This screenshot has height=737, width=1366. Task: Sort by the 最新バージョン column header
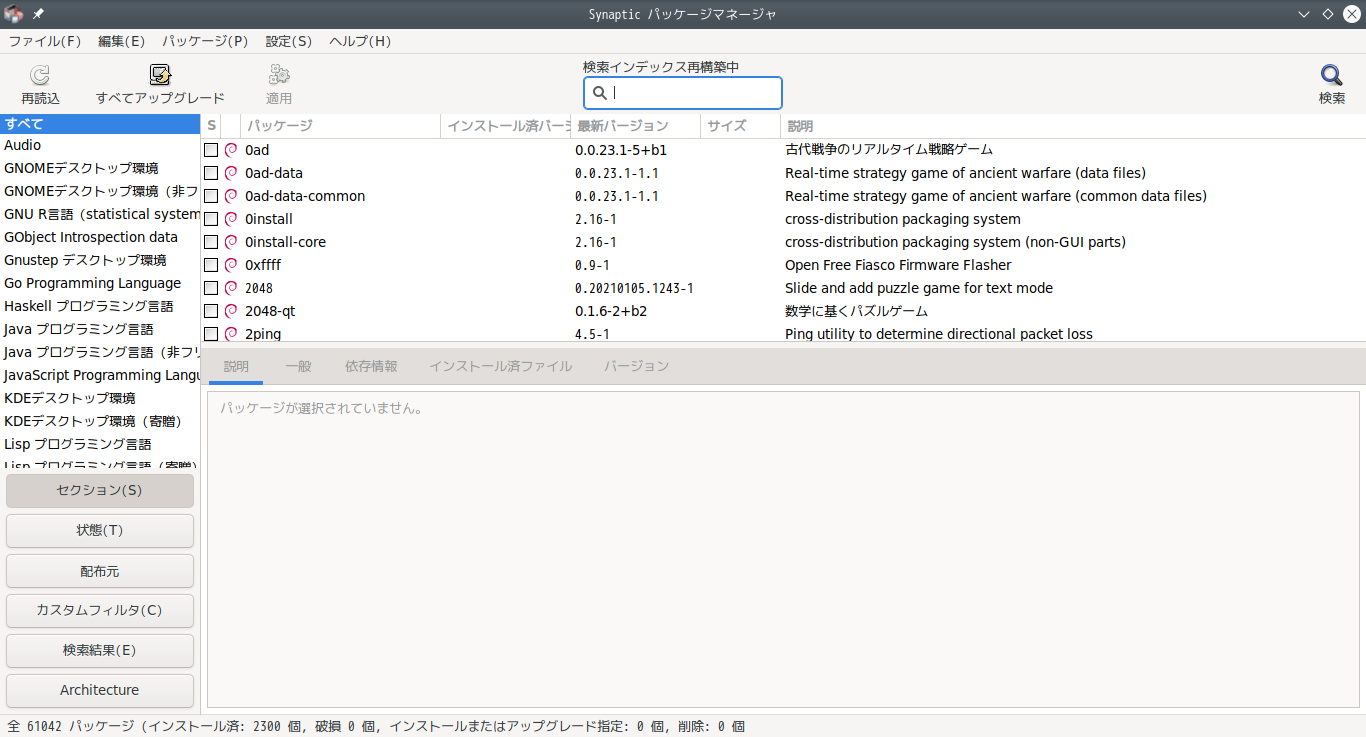tap(636, 126)
